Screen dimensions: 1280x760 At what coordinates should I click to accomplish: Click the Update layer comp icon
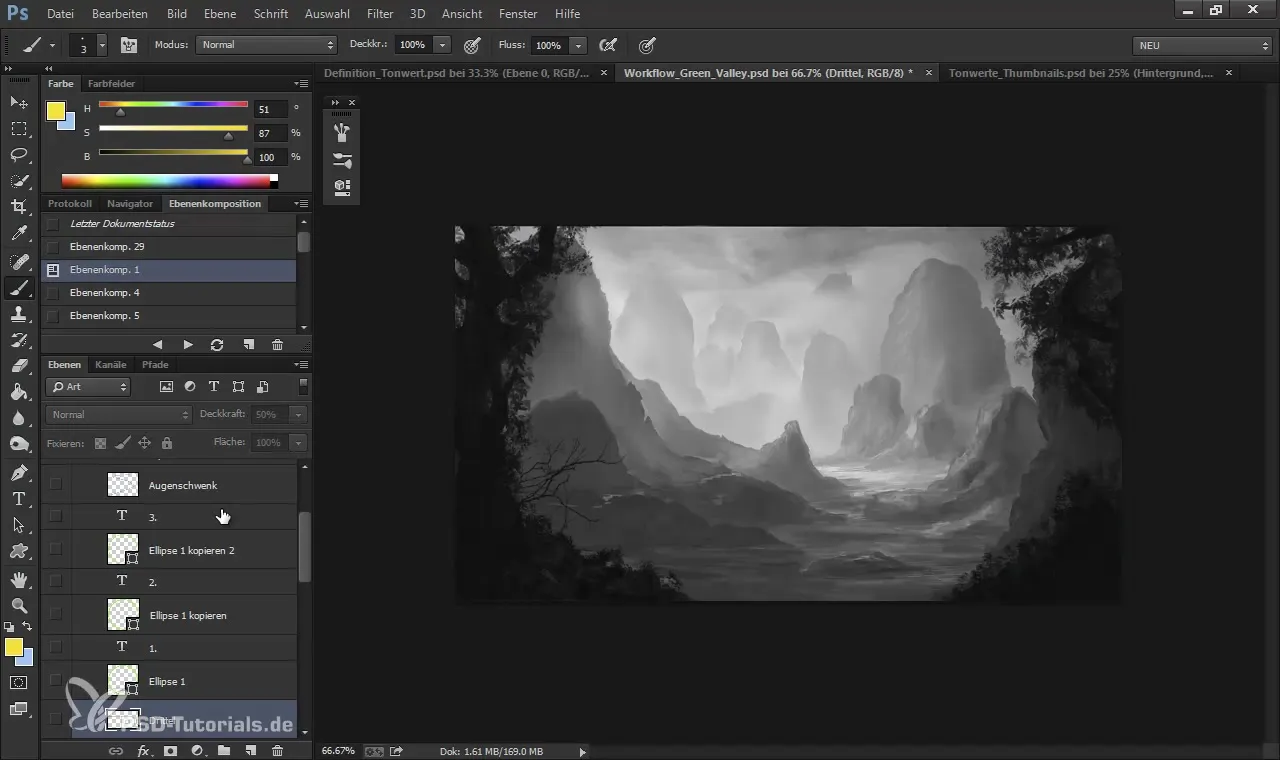[217, 344]
